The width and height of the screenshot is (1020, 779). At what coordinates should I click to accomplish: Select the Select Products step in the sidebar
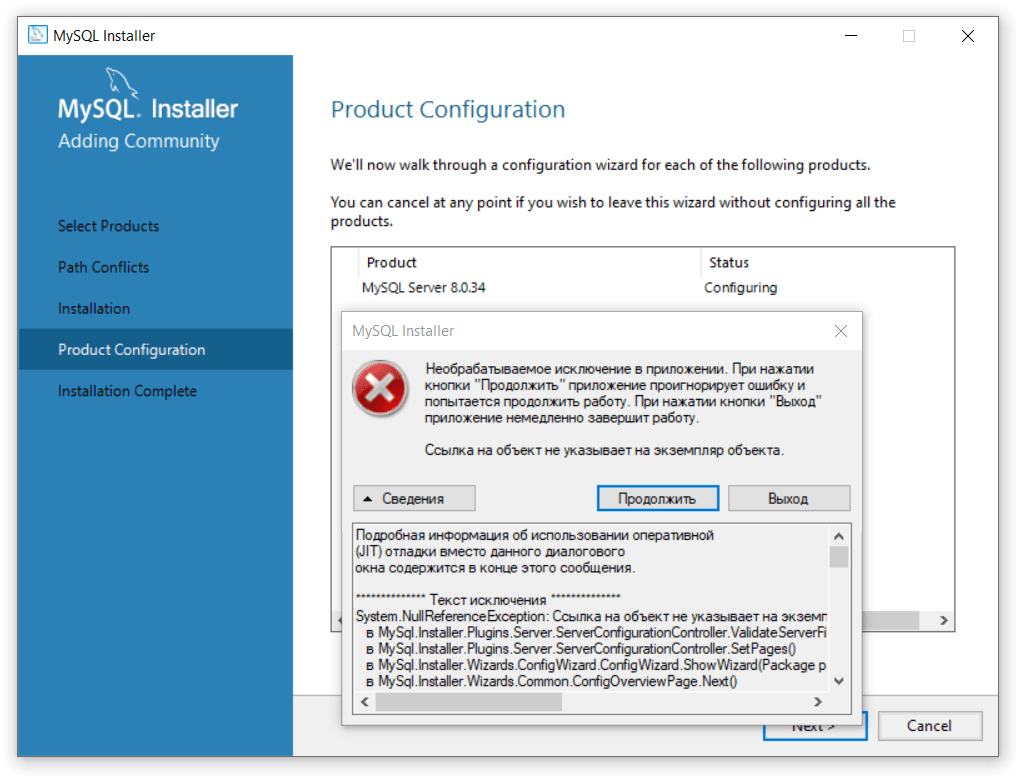pyautogui.click(x=108, y=226)
